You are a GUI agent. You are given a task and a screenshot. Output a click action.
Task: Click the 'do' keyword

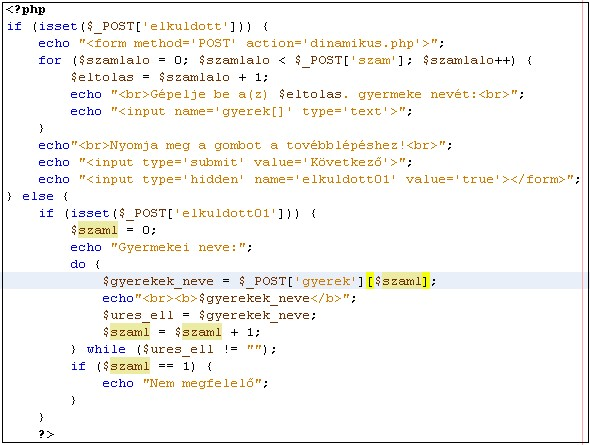pos(78,264)
